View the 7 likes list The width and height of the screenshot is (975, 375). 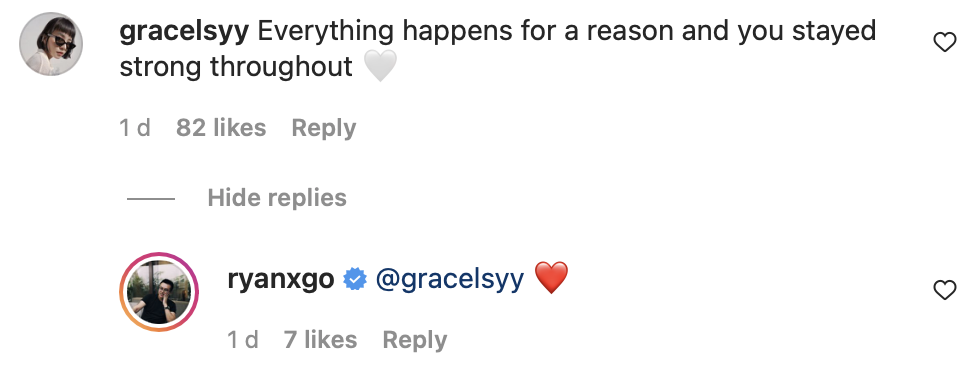tap(320, 340)
